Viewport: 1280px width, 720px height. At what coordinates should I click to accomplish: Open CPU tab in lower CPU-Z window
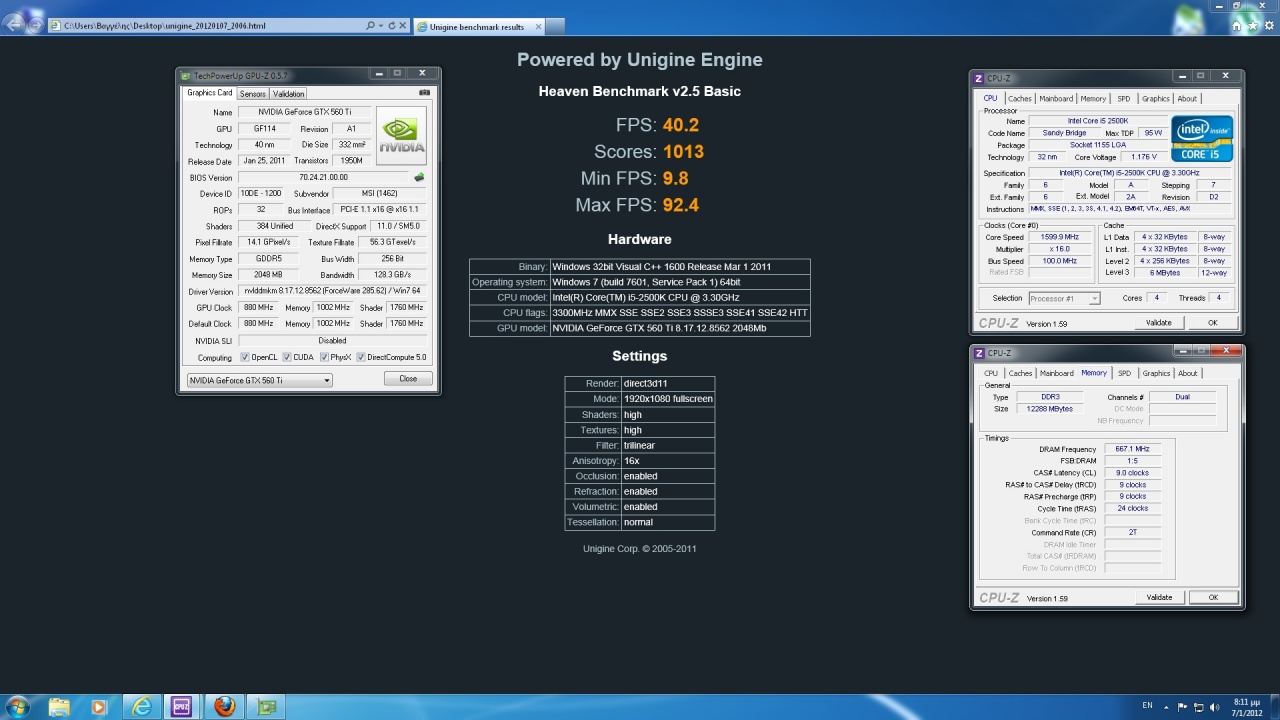click(991, 374)
